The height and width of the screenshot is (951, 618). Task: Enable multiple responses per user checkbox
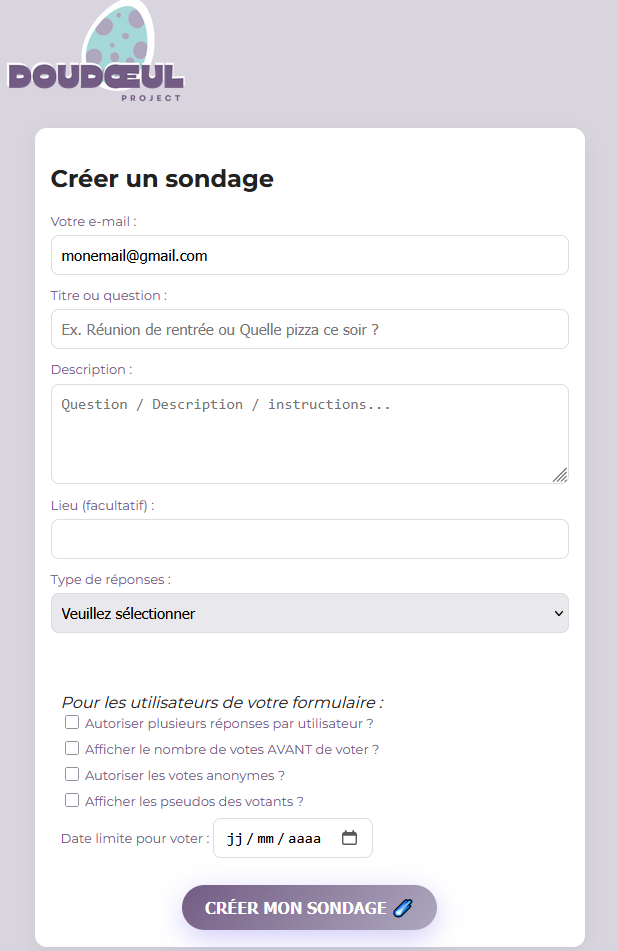pyautogui.click(x=72, y=722)
